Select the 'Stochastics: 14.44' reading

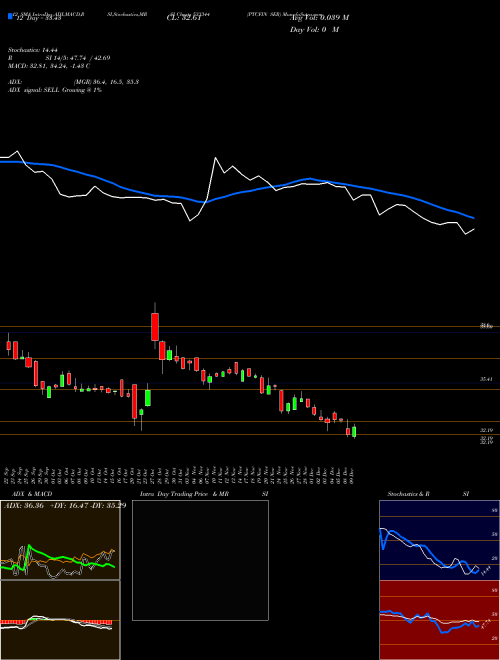(32, 50)
